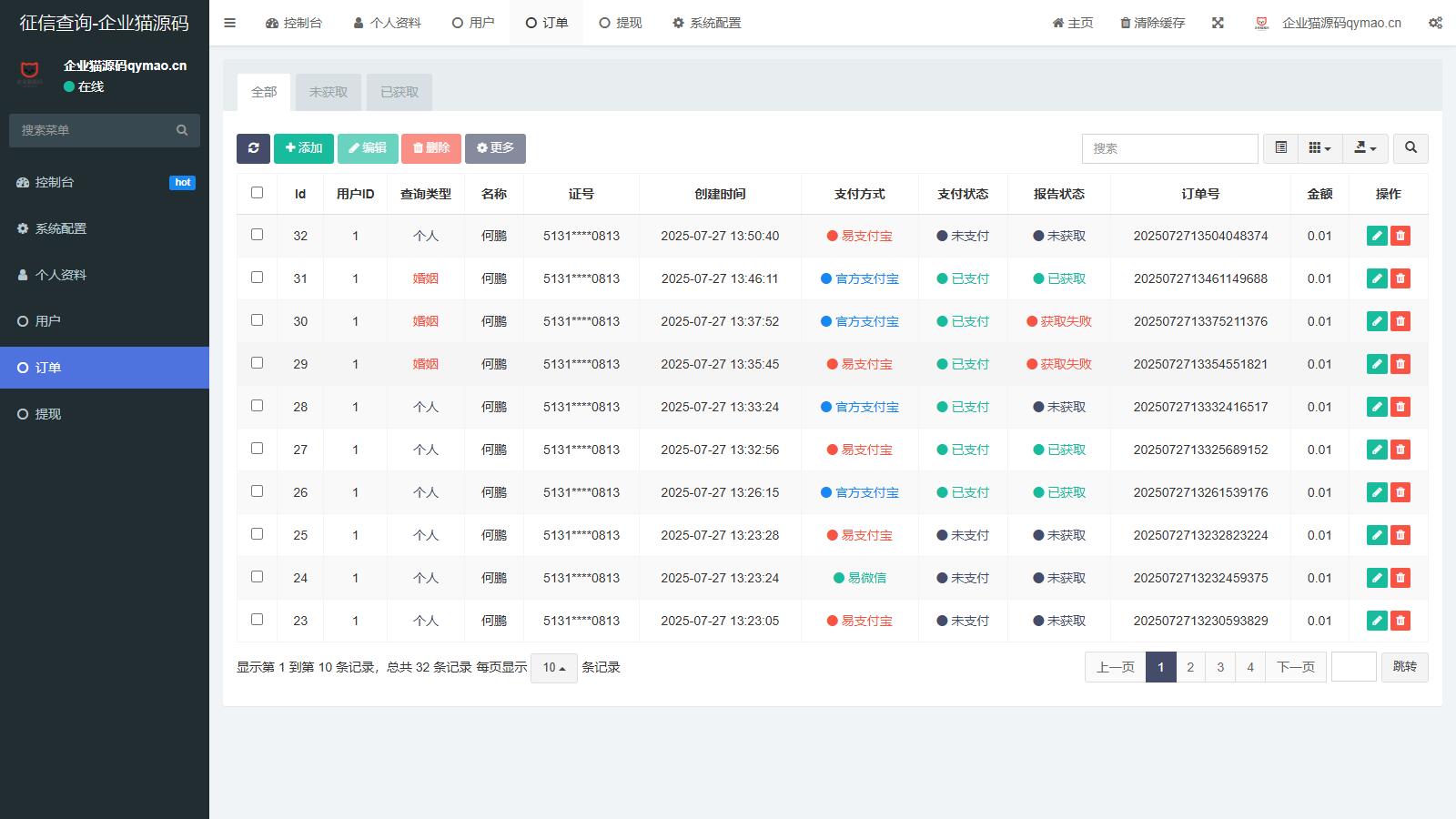The width and height of the screenshot is (1456, 819).
Task: Click the dark refresh table icon button
Action: click(x=253, y=148)
